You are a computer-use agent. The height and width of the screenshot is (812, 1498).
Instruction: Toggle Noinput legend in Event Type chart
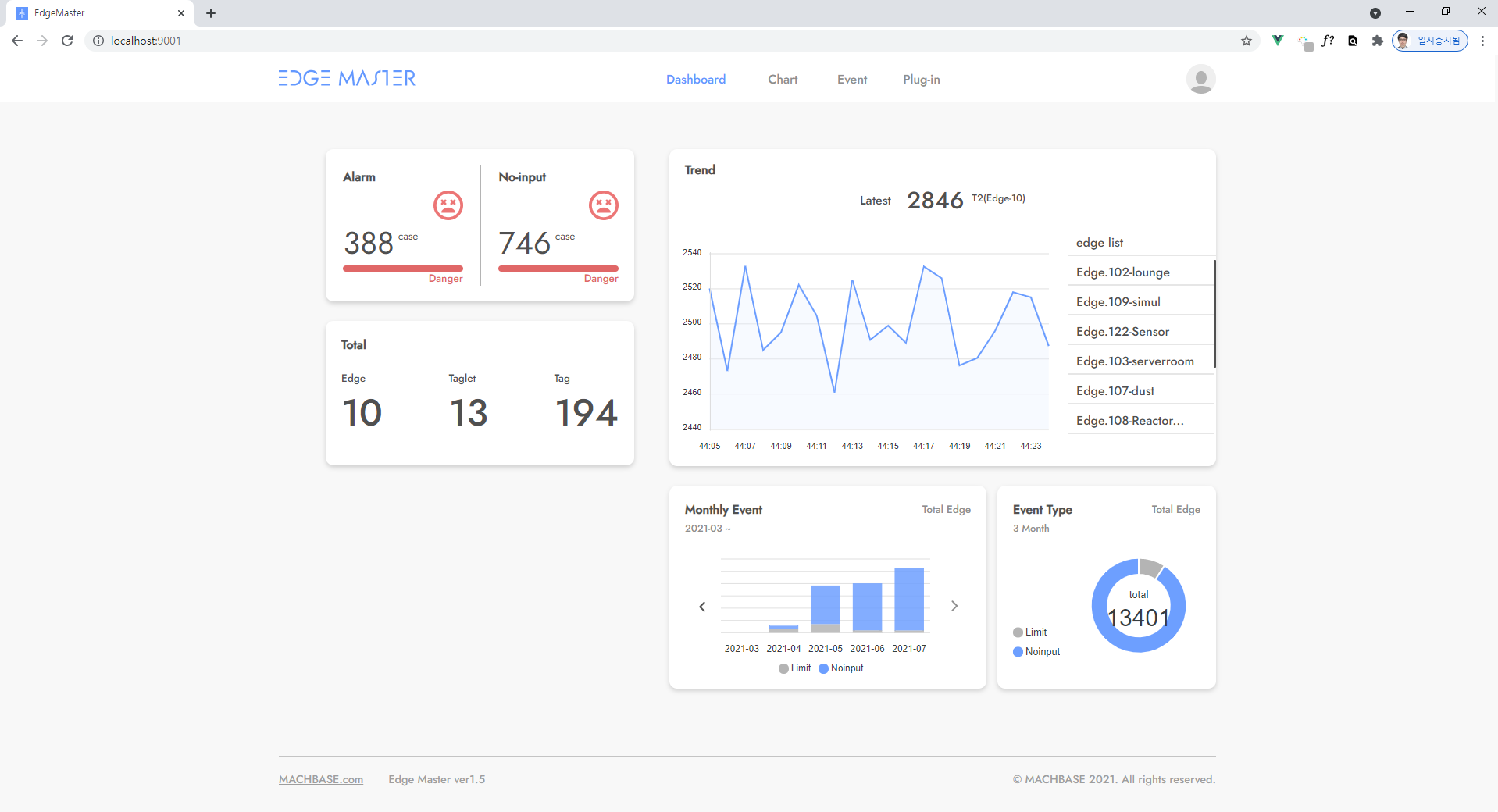pyautogui.click(x=1036, y=652)
